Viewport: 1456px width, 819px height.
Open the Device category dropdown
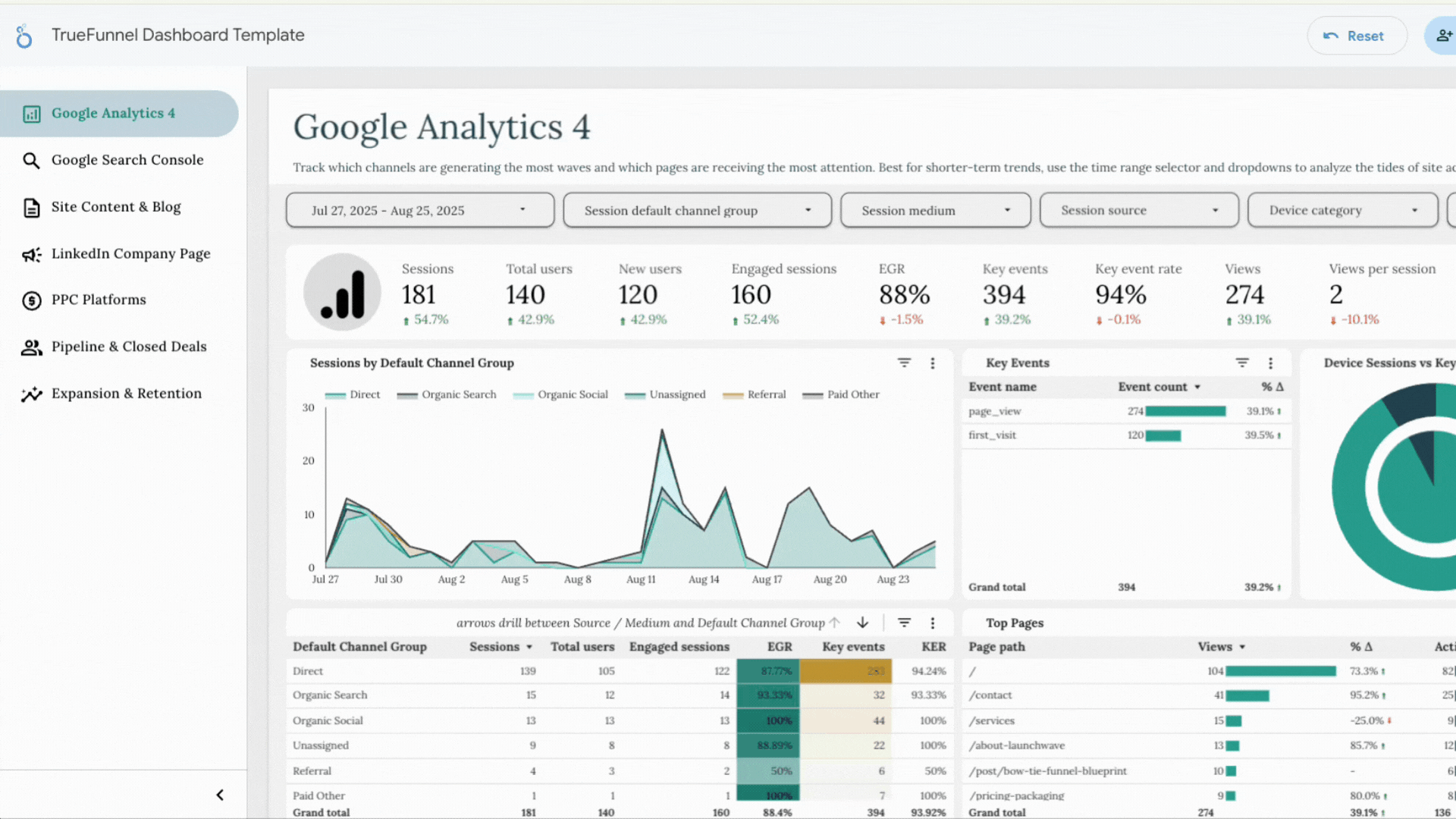1342,210
